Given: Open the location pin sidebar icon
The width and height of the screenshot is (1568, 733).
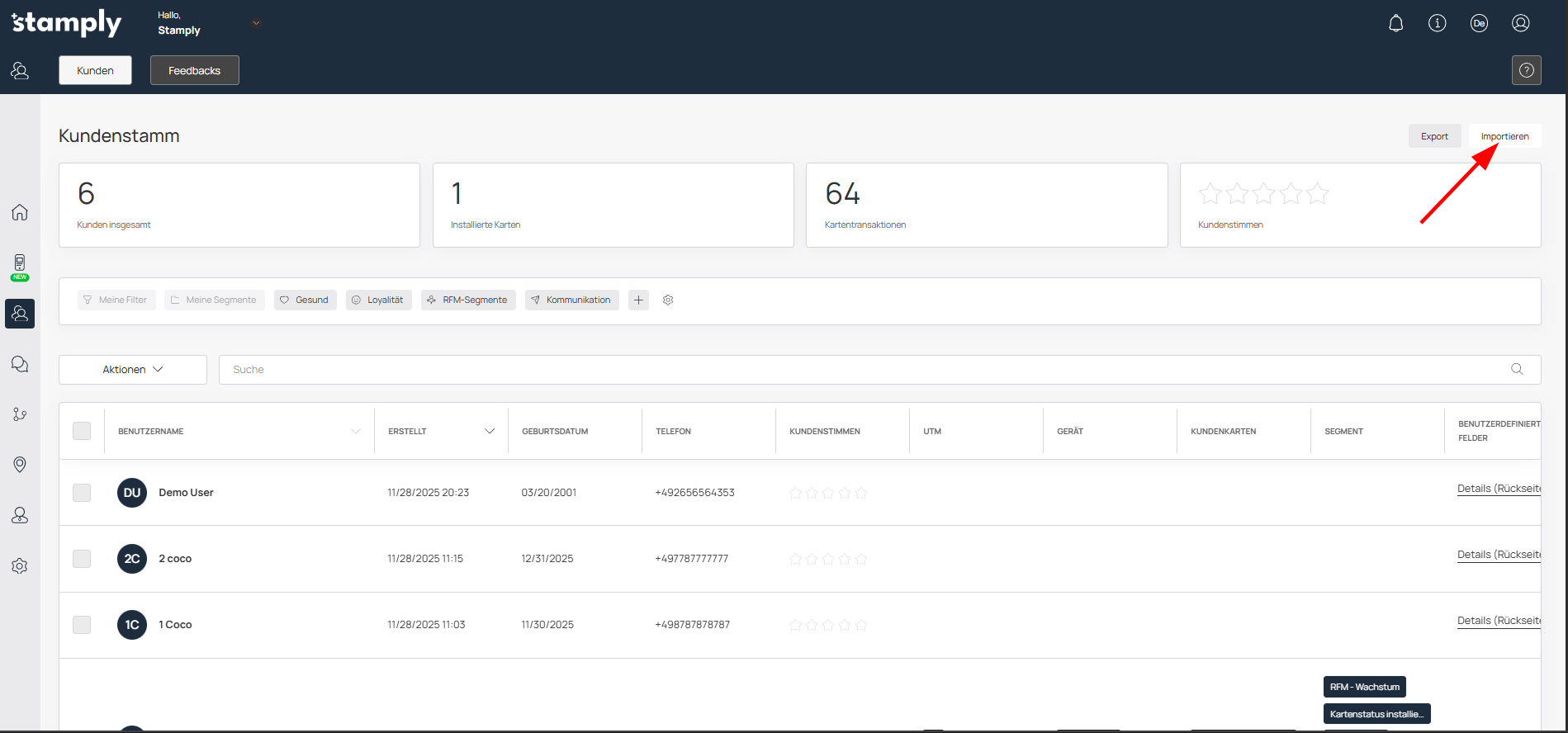Looking at the screenshot, I should (20, 465).
